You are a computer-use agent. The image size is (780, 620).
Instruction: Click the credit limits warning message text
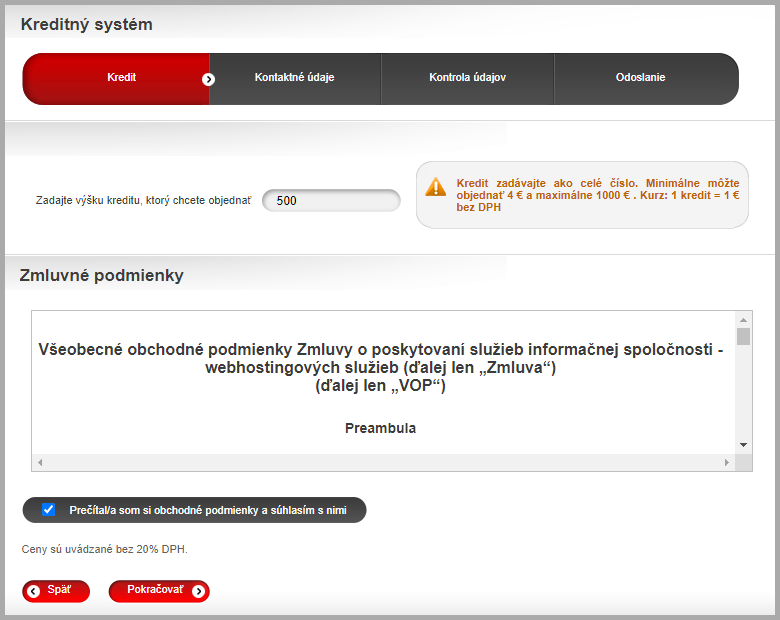(x=597, y=195)
